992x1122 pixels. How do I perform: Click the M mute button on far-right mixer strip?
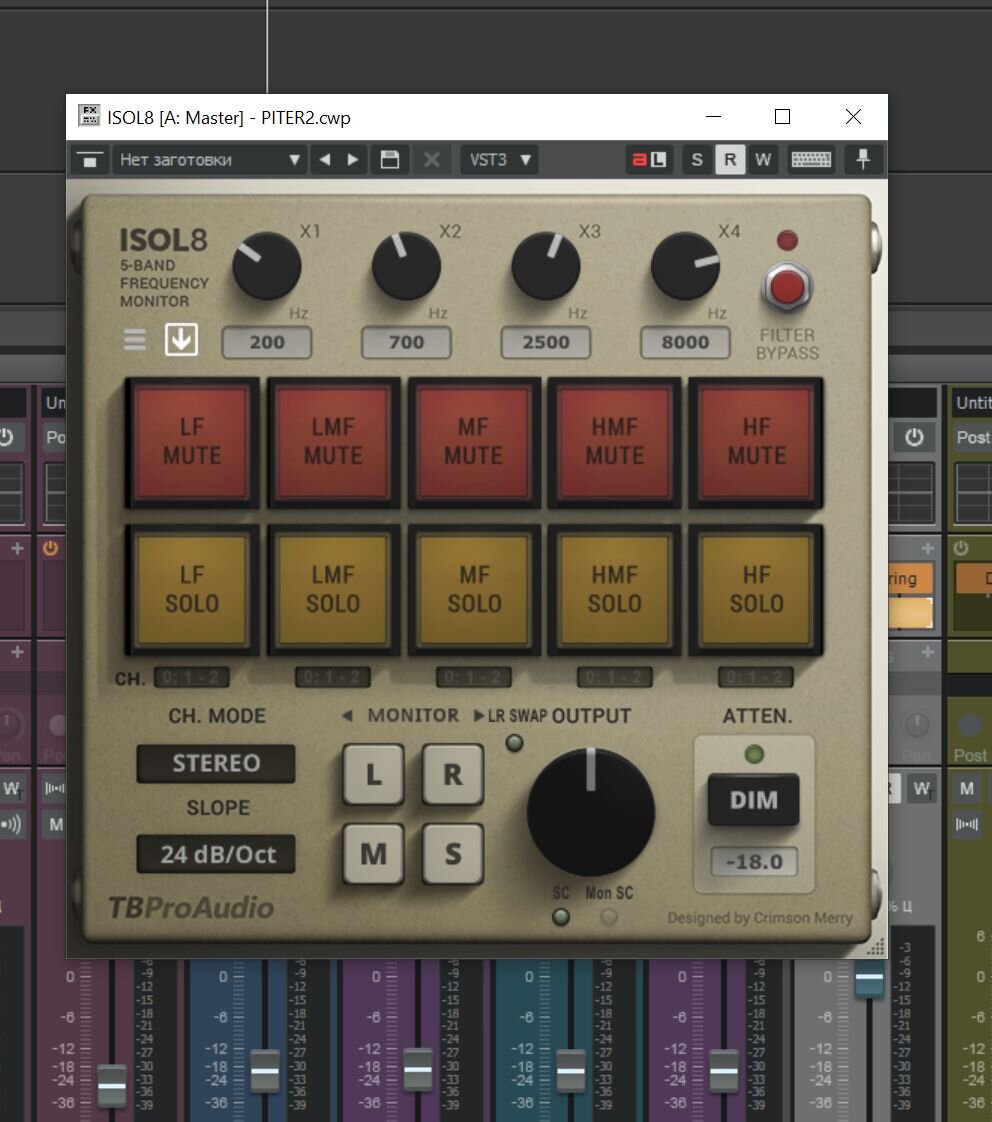pyautogui.click(x=966, y=789)
